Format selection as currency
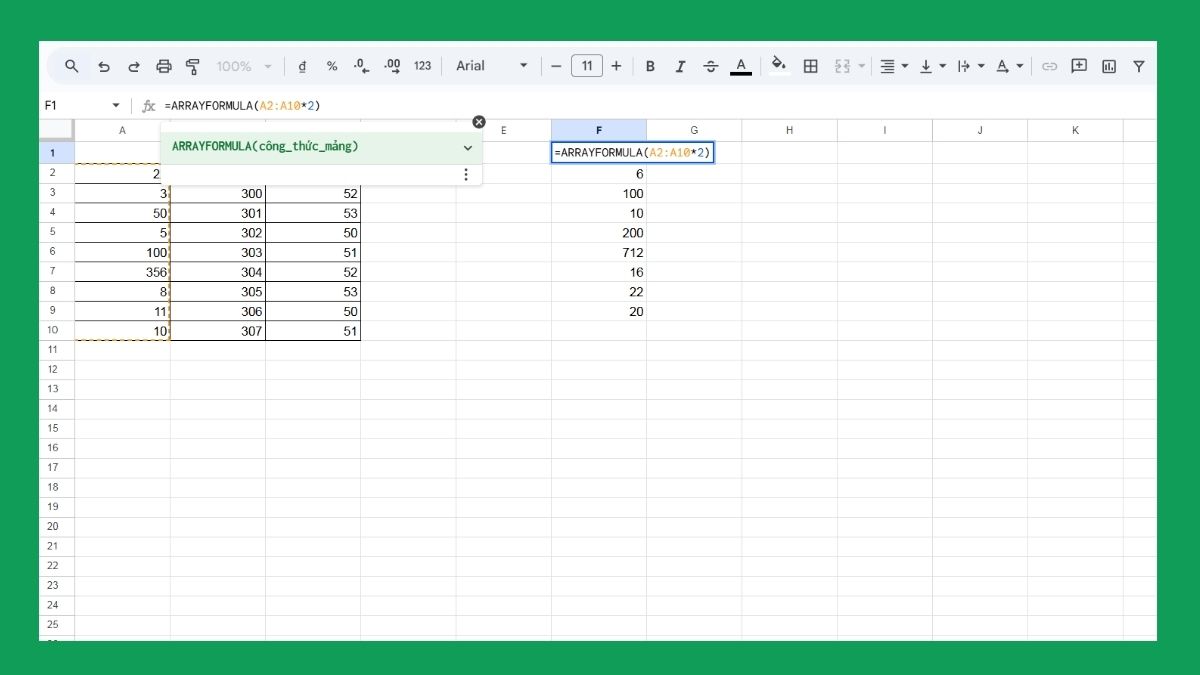The height and width of the screenshot is (675, 1200). tap(302, 66)
